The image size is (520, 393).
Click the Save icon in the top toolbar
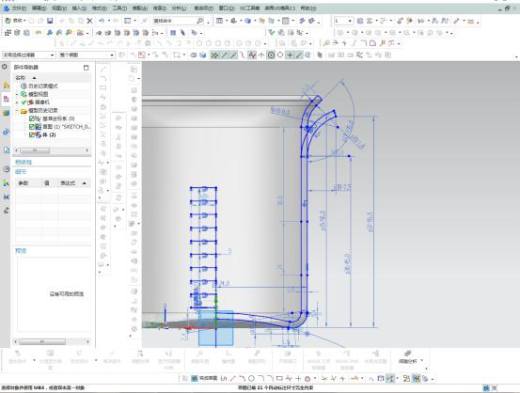click(50, 21)
